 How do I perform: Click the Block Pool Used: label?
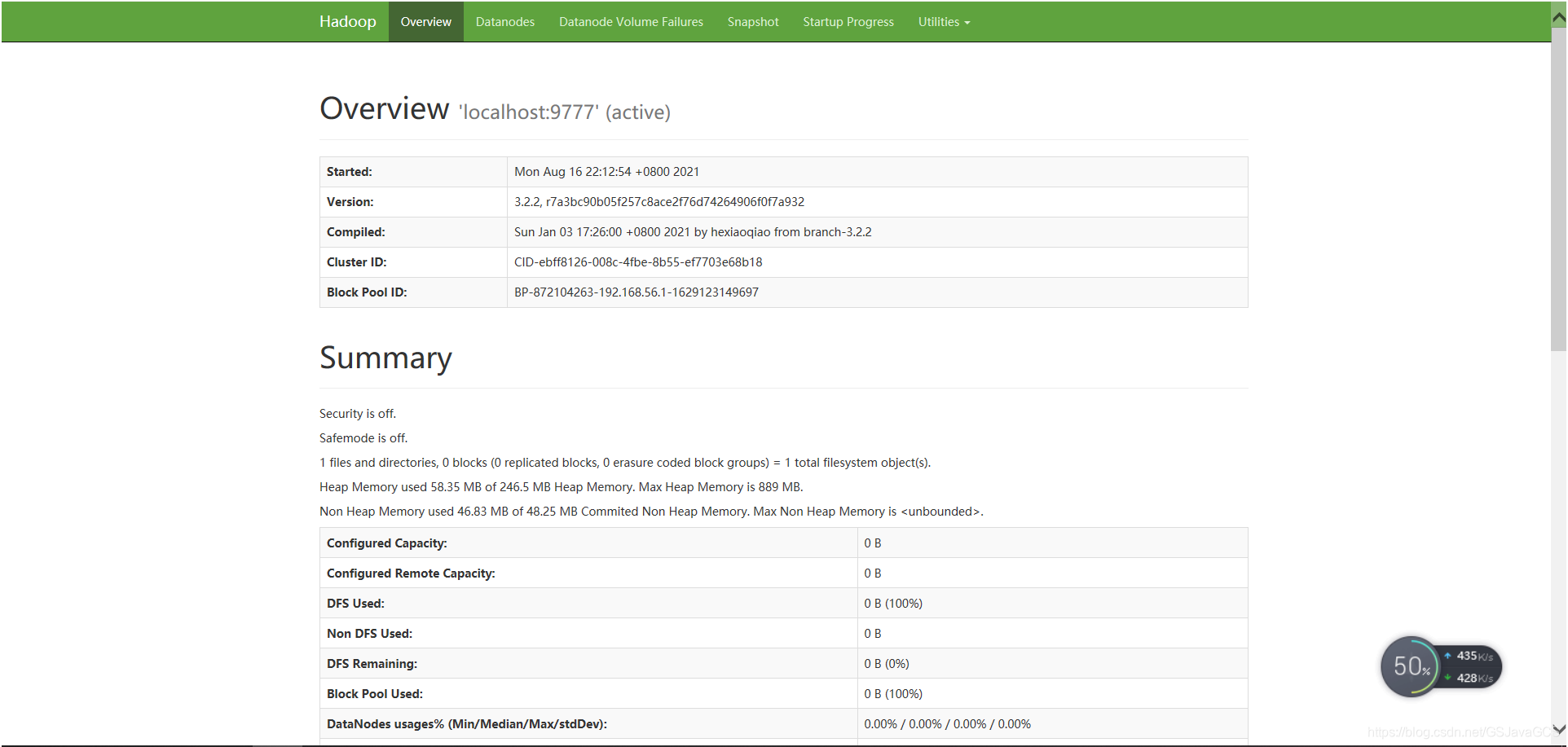point(375,694)
